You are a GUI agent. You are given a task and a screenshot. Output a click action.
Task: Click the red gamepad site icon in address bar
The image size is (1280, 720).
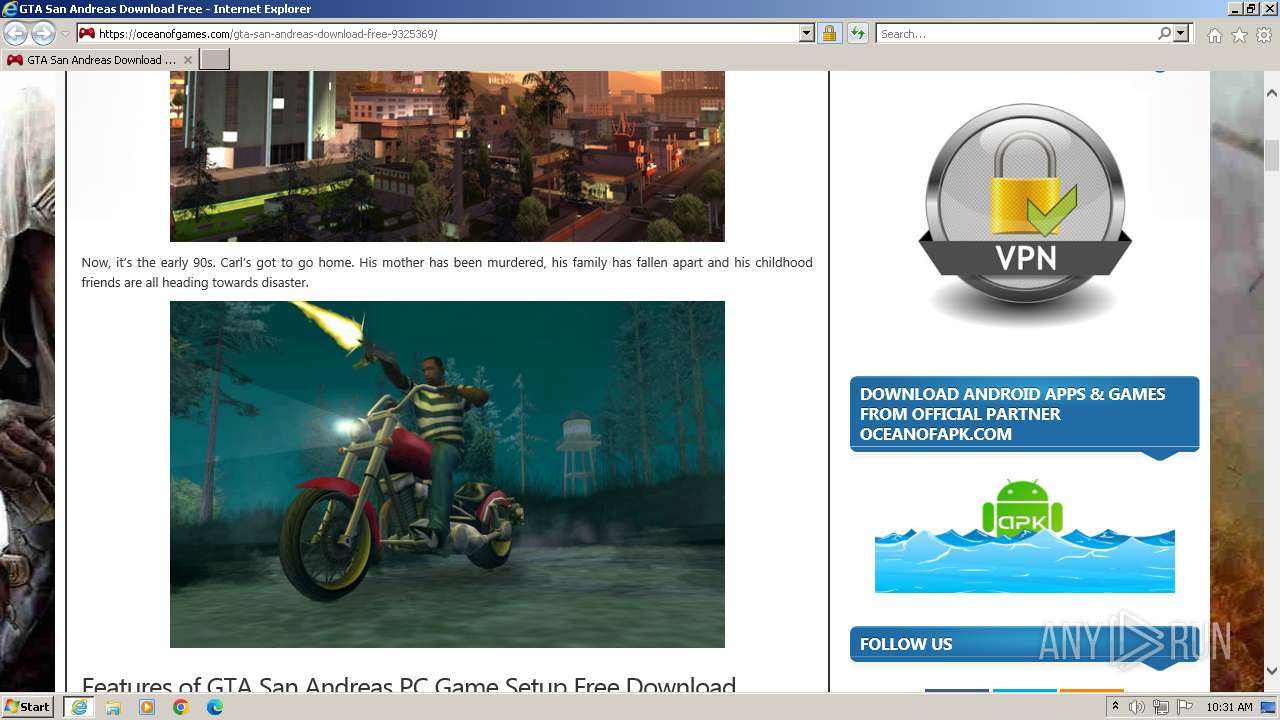(87, 33)
